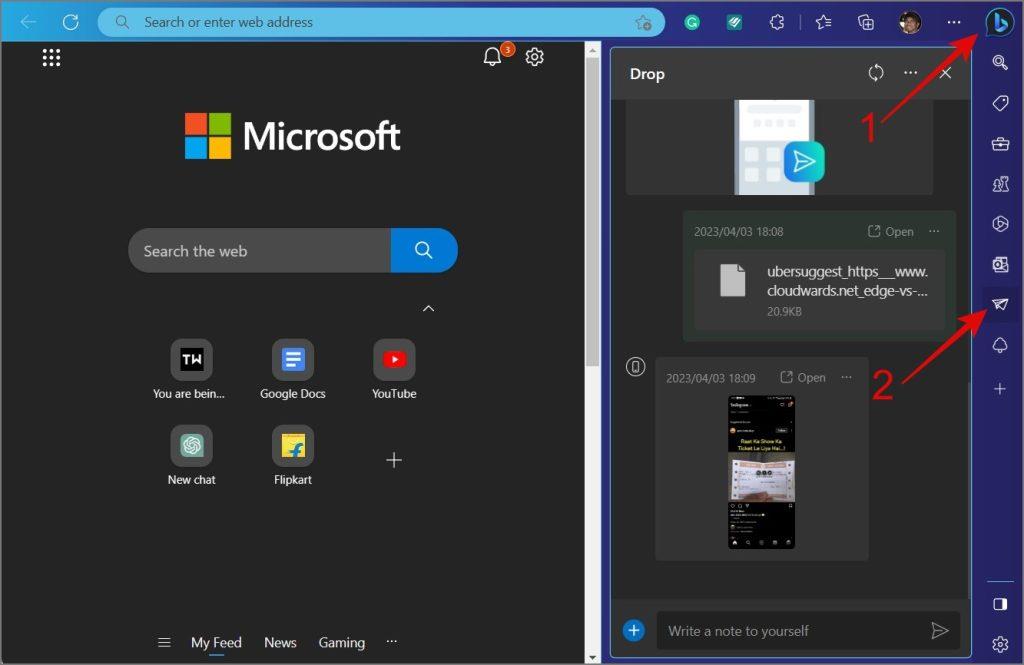This screenshot has width=1024, height=665.
Task: Switch to the Gaming tab
Action: click(342, 643)
